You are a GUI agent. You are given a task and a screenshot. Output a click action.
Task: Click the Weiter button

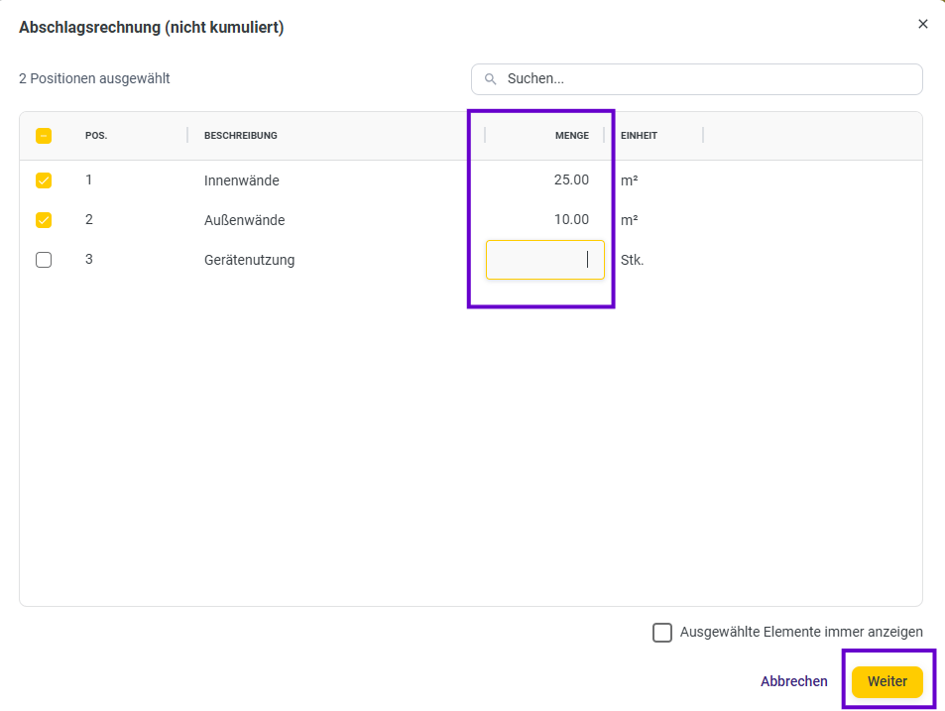pos(887,681)
